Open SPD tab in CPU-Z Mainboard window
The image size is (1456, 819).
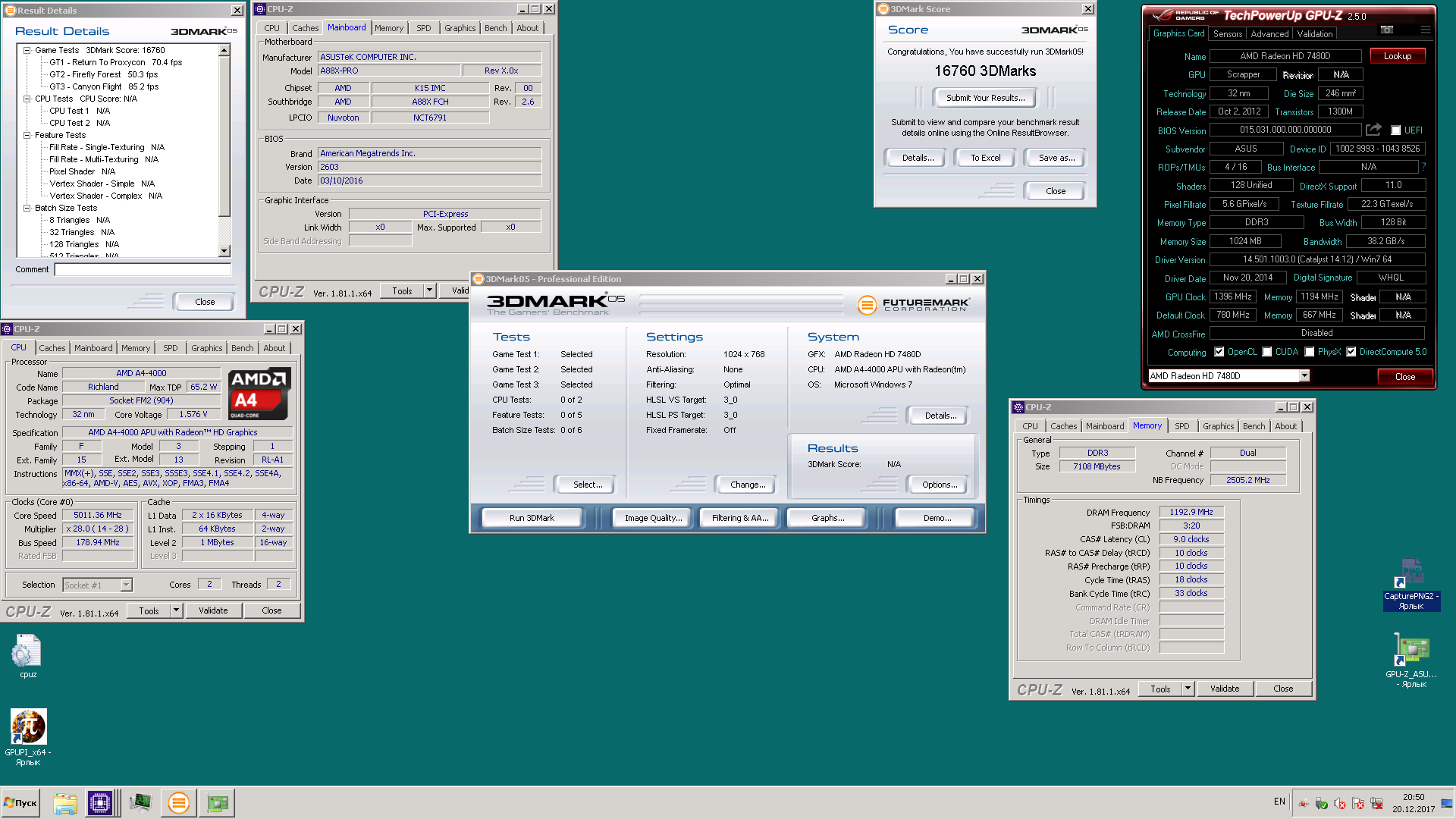tap(424, 28)
